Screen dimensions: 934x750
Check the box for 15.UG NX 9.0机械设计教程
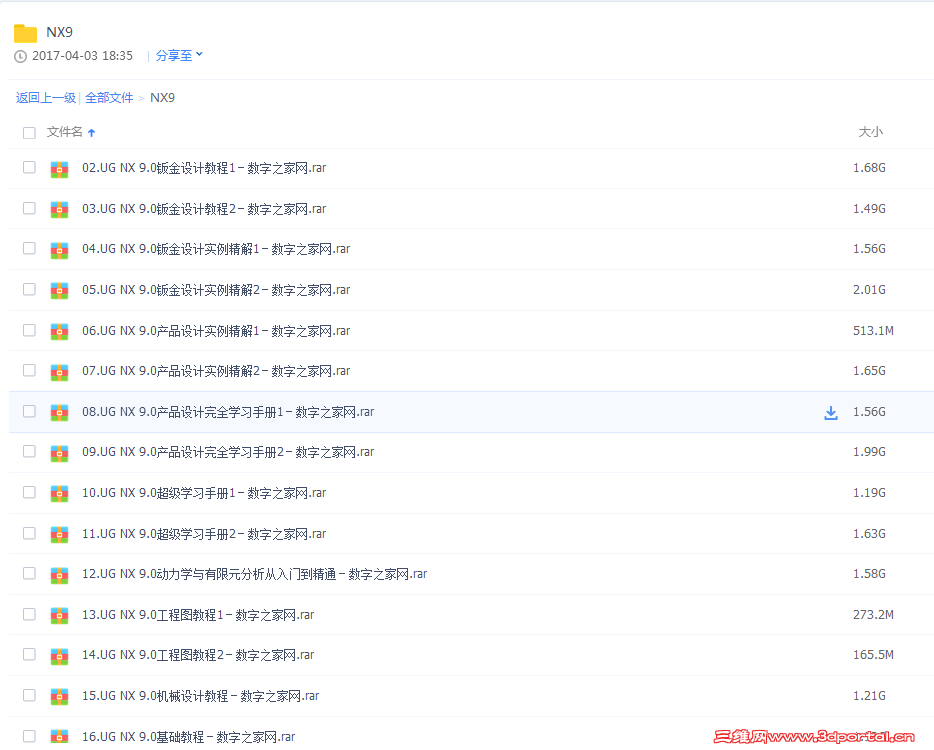tap(29, 695)
